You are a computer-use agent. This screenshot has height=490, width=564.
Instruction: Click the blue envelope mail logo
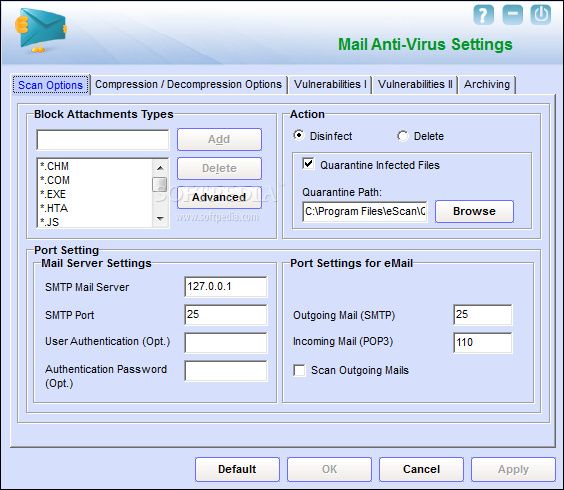pos(41,30)
